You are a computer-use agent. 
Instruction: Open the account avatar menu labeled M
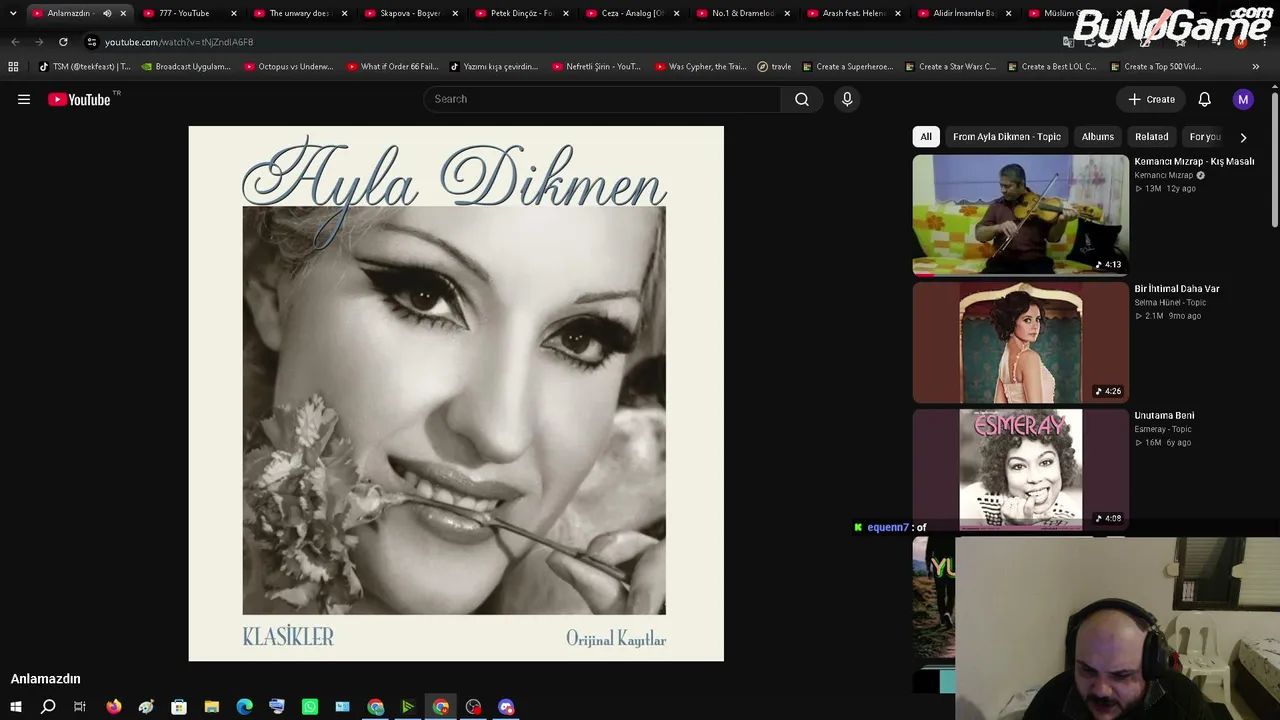[1243, 99]
